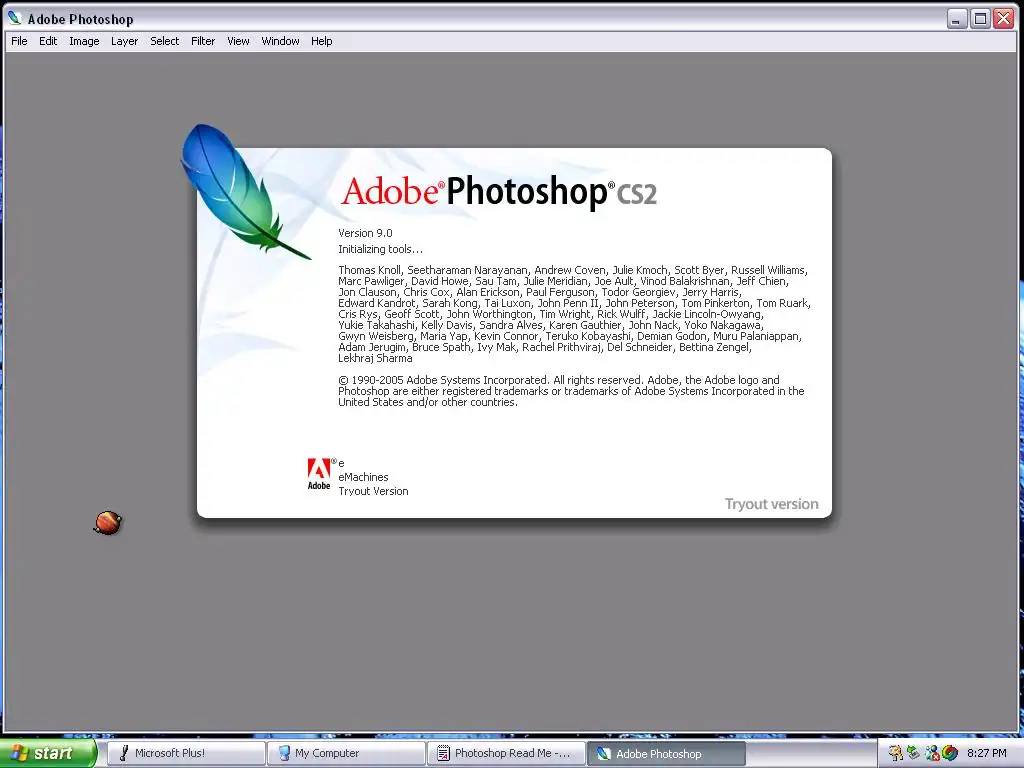Open the Image menu
Viewport: 1024px width, 768px height.
(x=84, y=41)
